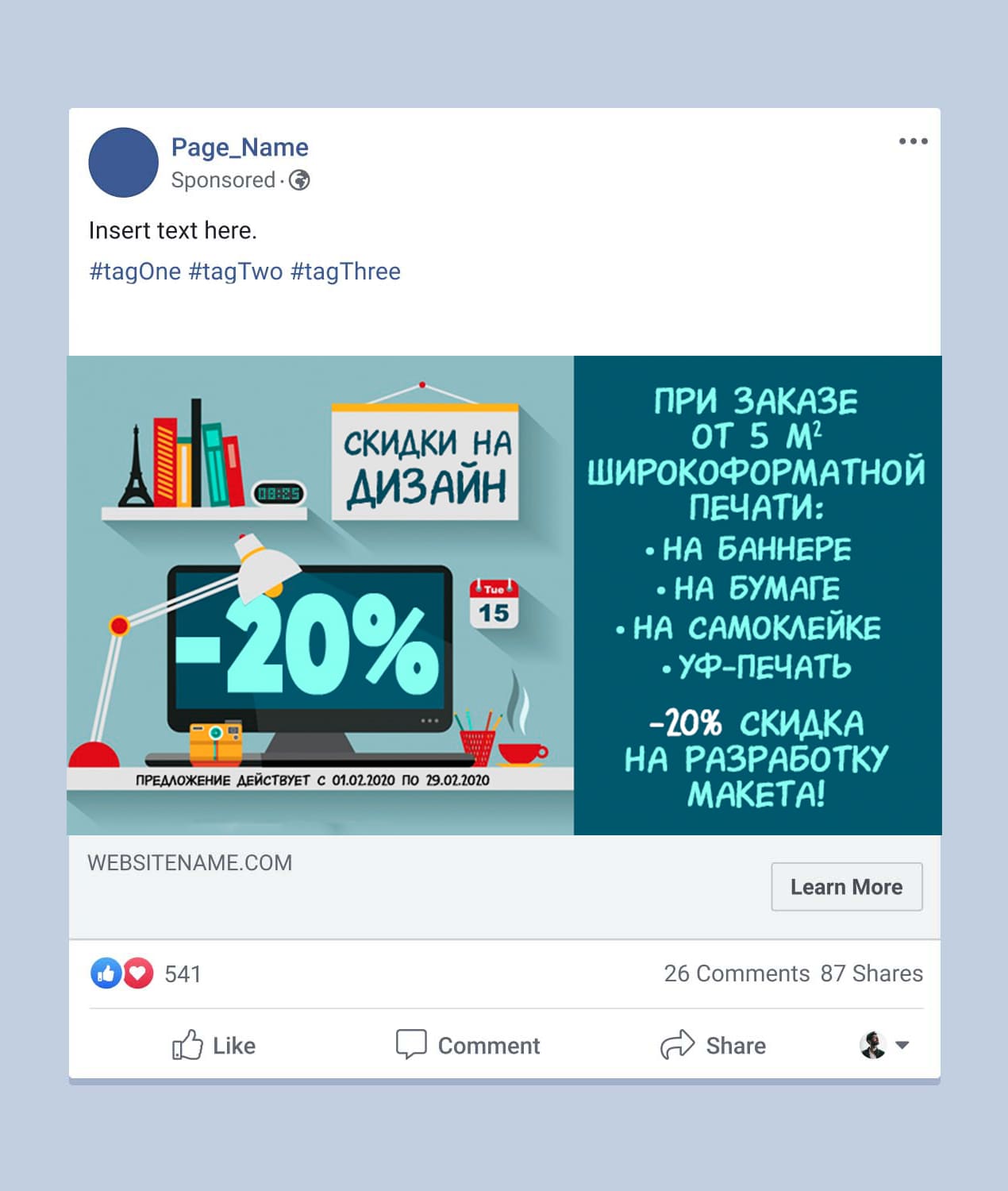Click the globe public visibility icon
The image size is (1008, 1191).
[299, 180]
